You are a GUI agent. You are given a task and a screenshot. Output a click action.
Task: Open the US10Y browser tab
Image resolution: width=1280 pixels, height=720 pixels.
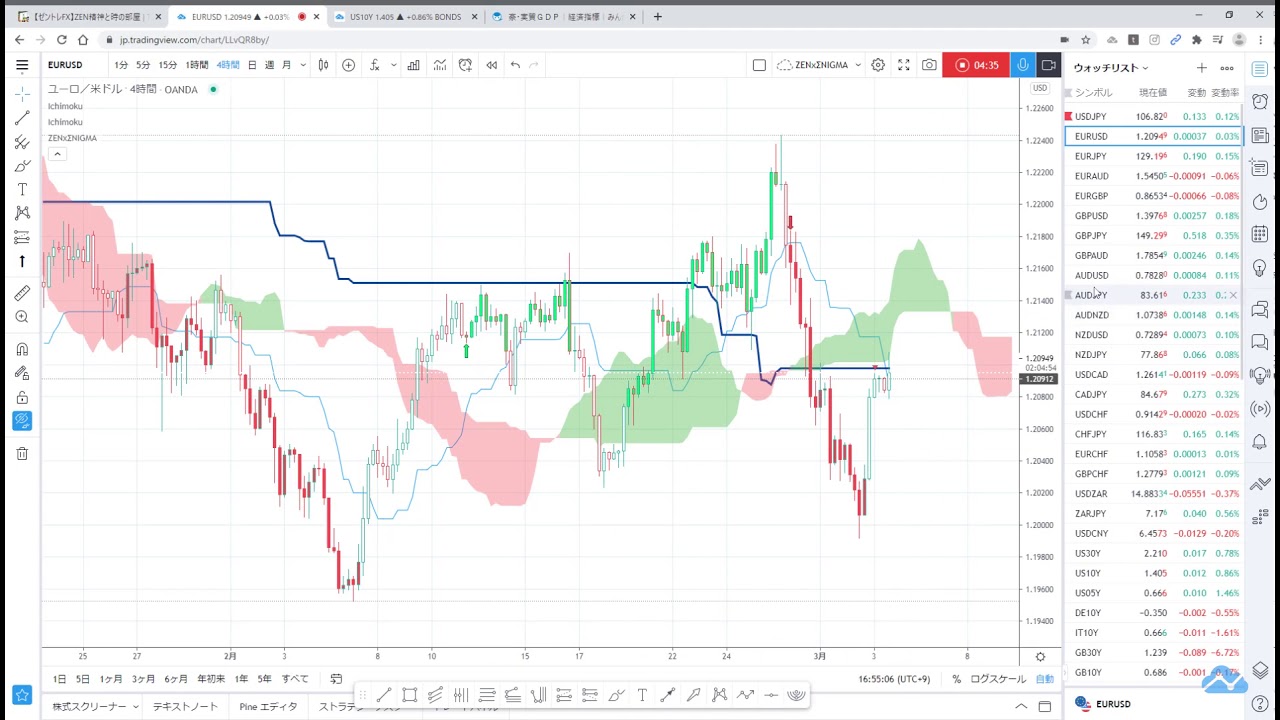[405, 17]
